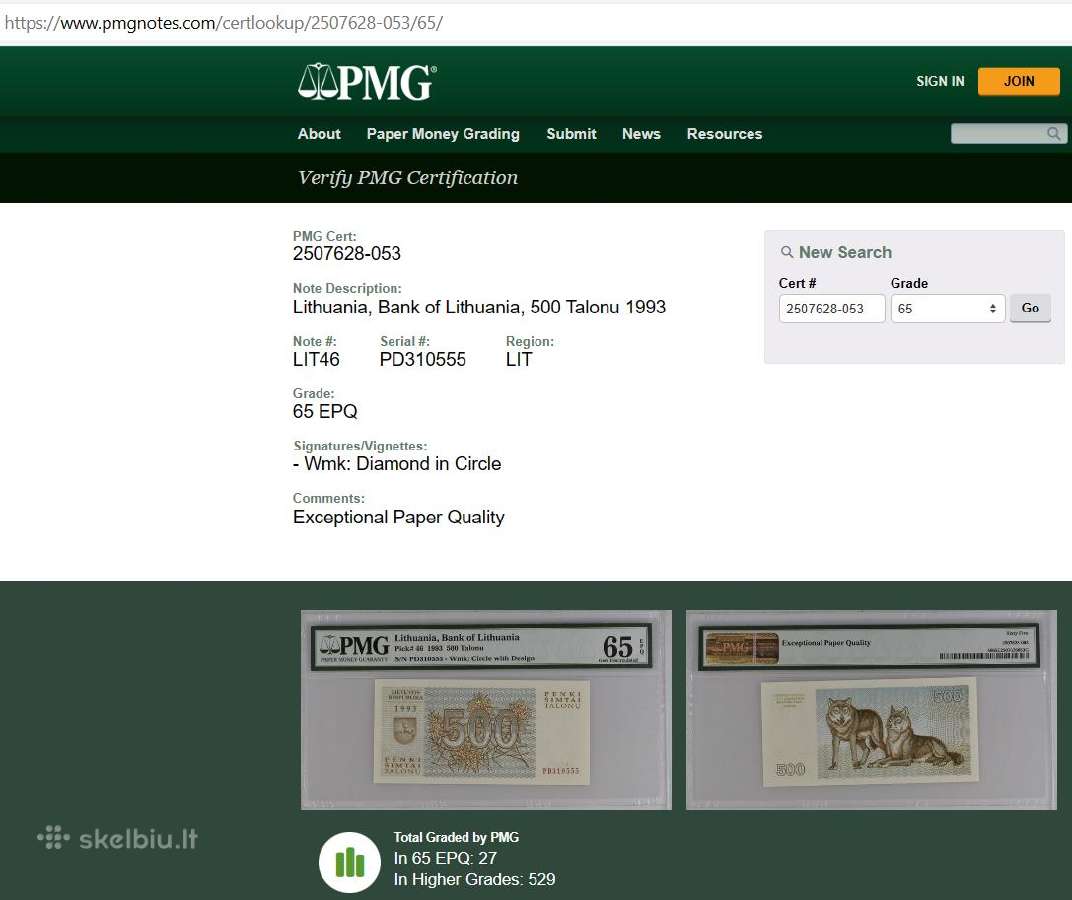The height and width of the screenshot is (900, 1072).
Task: Click the Cert # input field
Action: (x=832, y=308)
